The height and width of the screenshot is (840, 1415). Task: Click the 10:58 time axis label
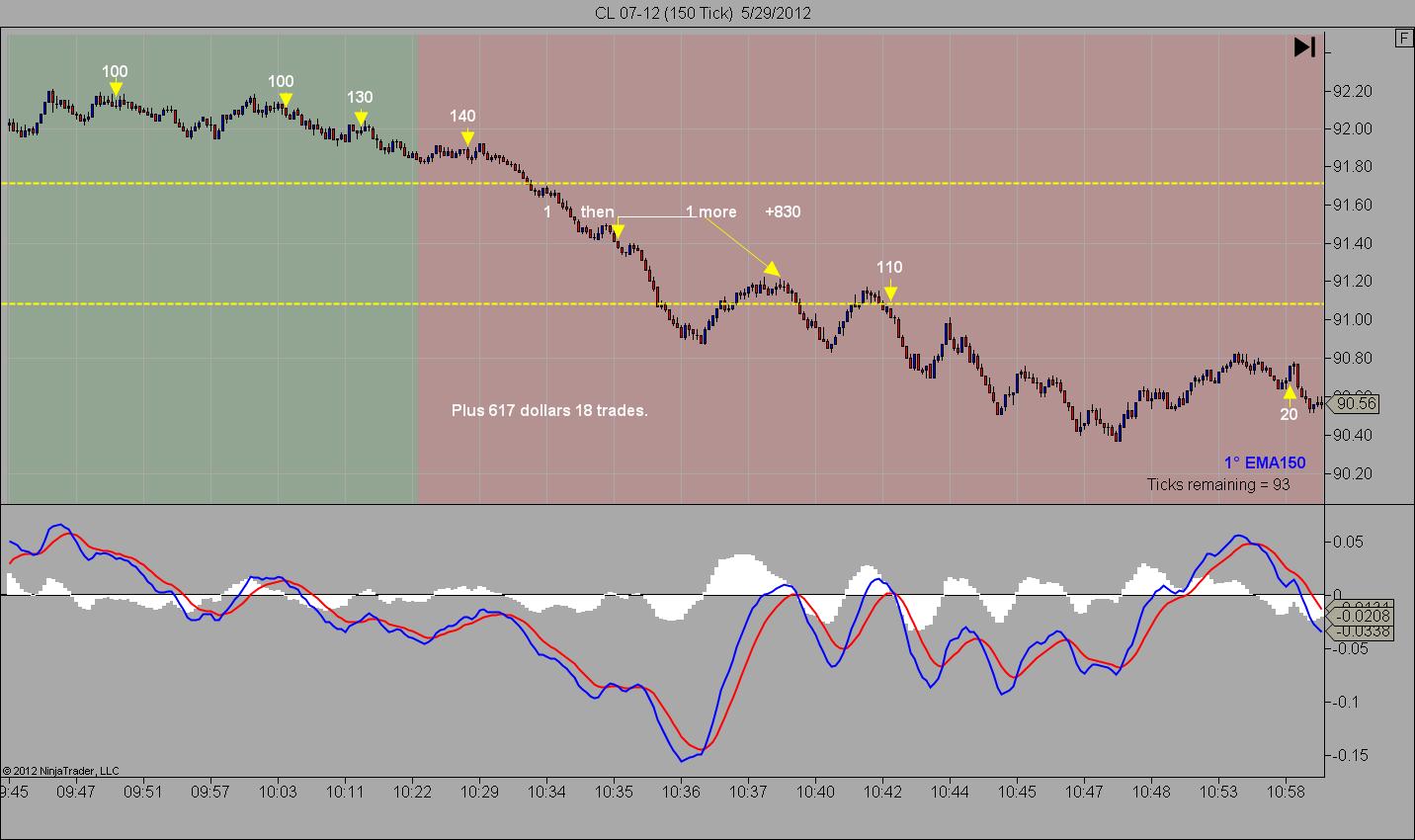click(x=1286, y=792)
